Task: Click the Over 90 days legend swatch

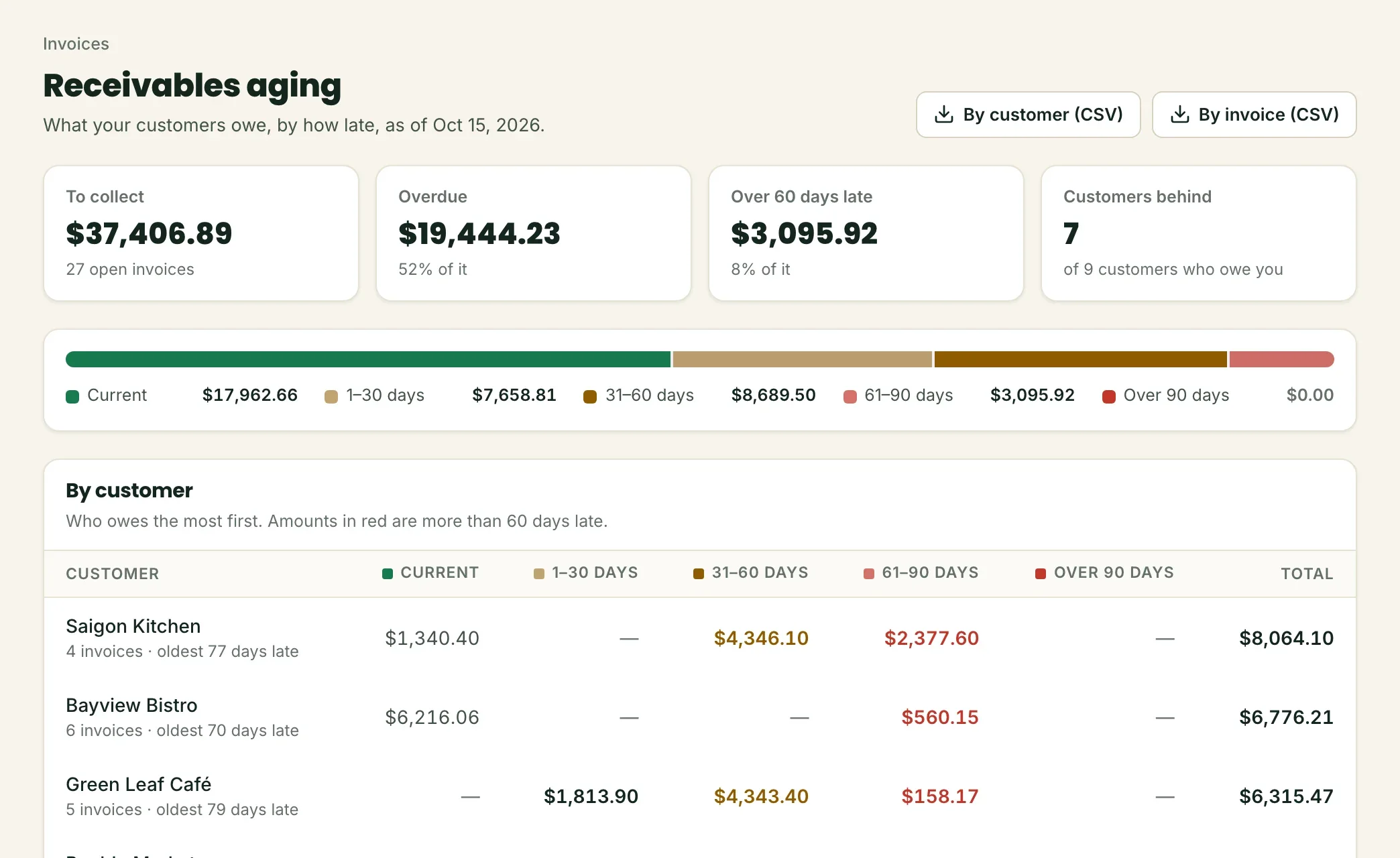Action: tap(1109, 396)
